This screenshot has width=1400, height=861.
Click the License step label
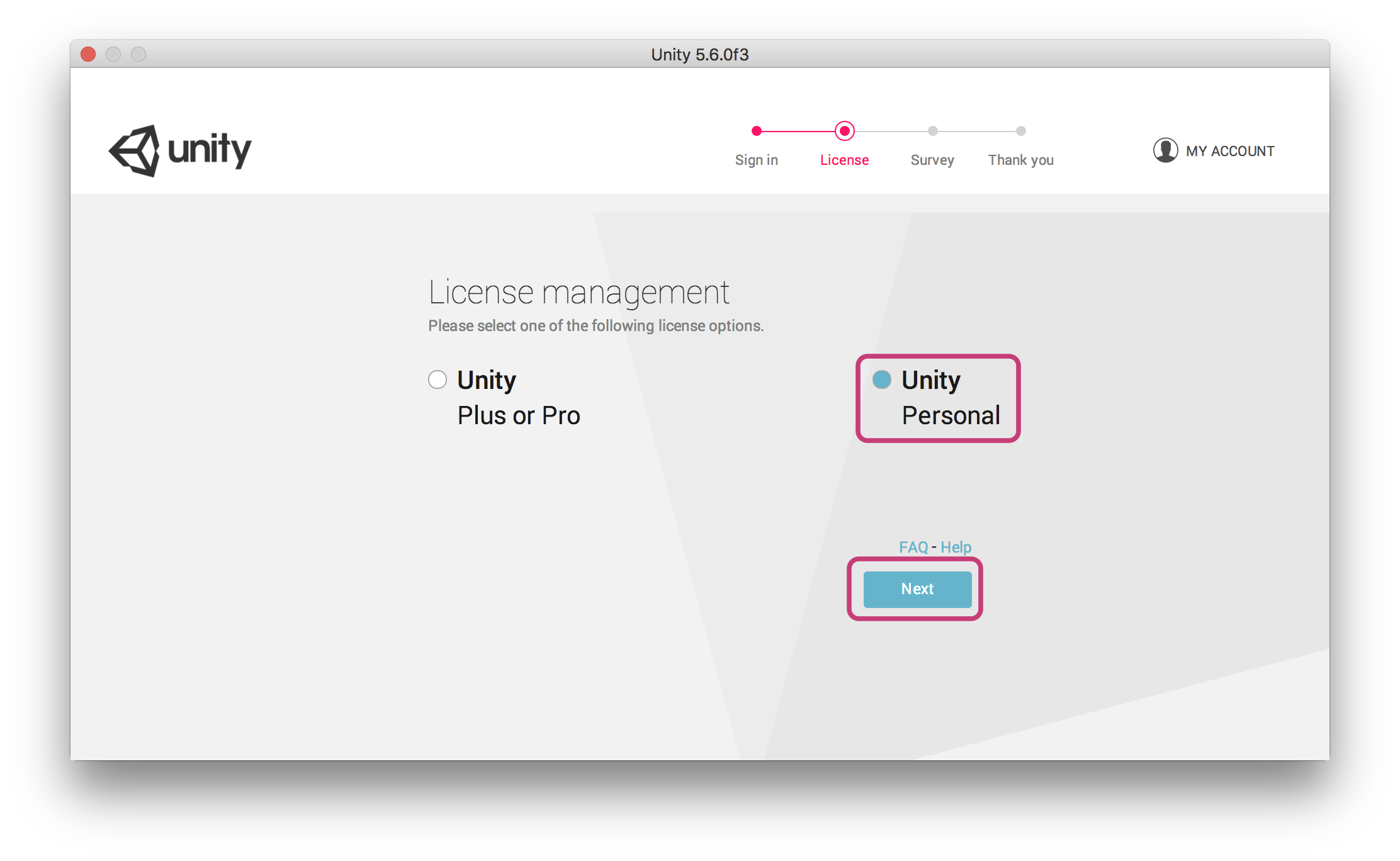coord(844,160)
